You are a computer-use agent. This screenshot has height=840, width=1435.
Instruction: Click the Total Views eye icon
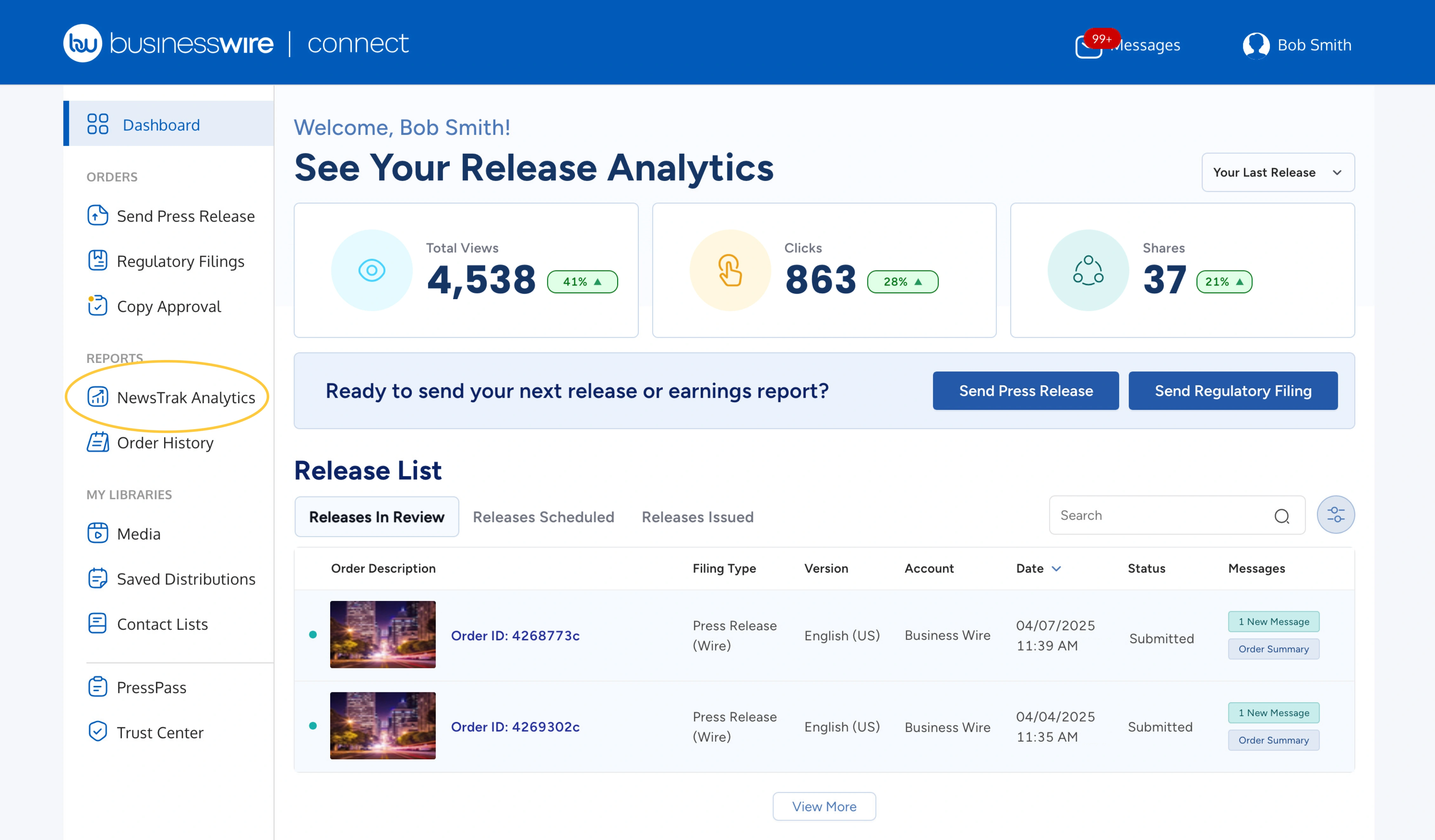point(371,270)
